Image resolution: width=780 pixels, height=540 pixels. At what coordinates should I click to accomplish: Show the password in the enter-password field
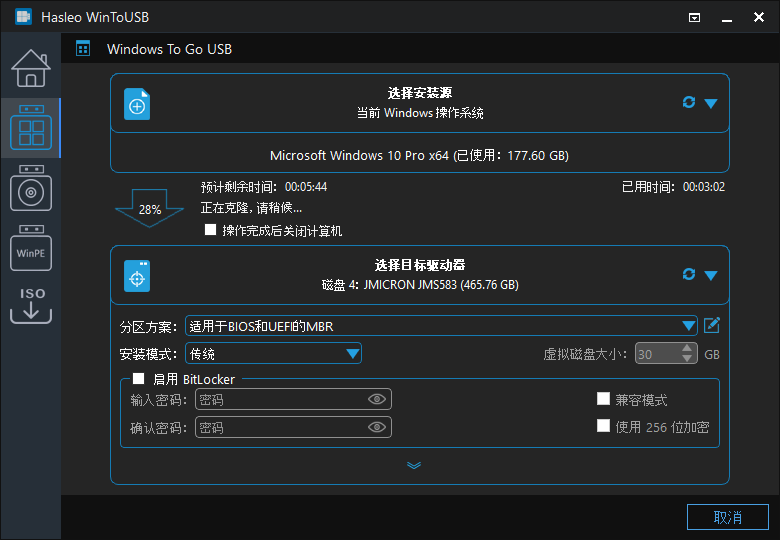coord(377,399)
